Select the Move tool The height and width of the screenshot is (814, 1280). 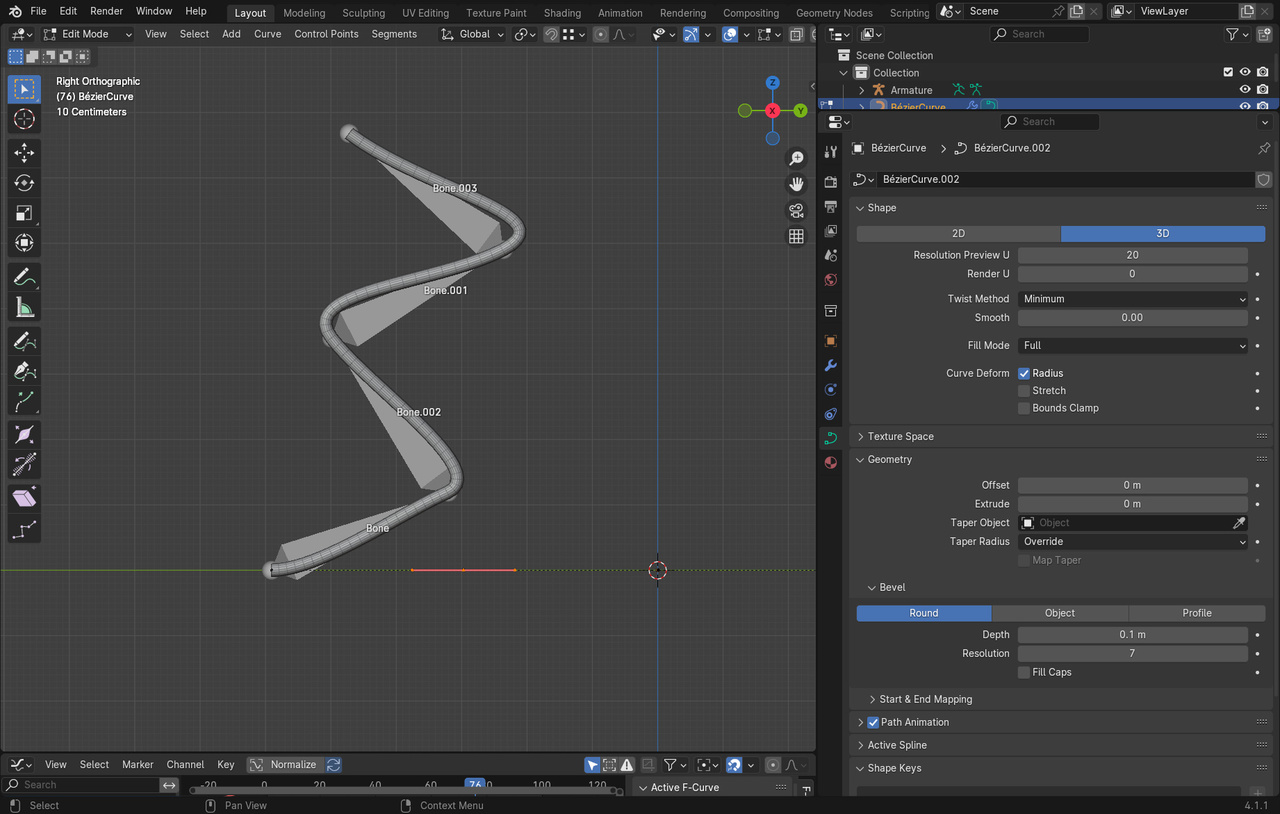tap(25, 152)
